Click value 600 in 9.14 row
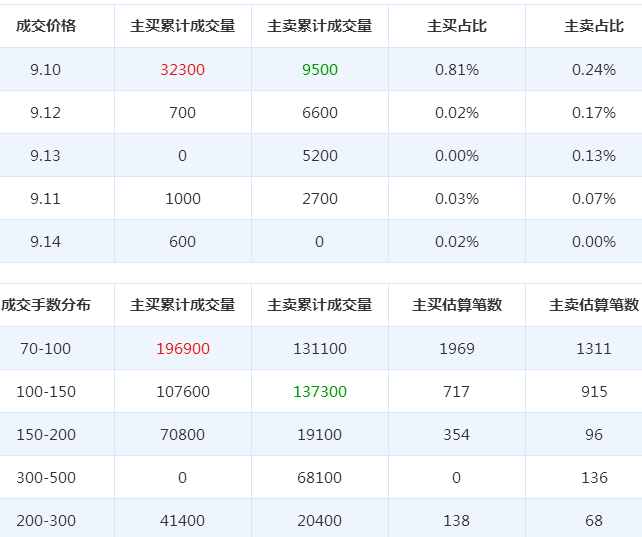Screen dimensions: 642x537 (183, 241)
